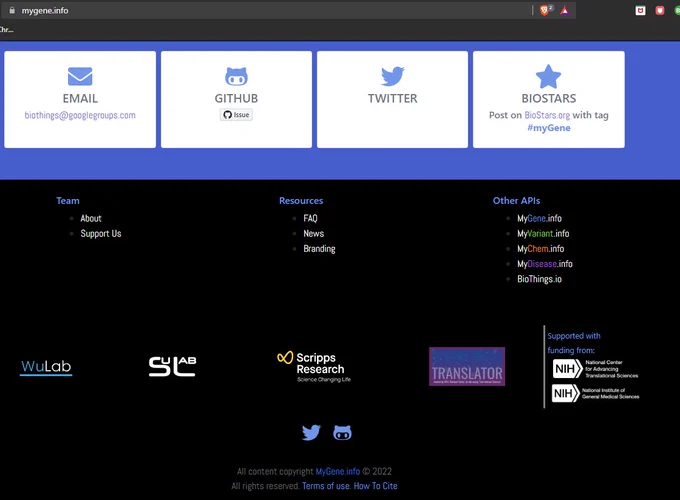Click the EMAIL card heading
The width and height of the screenshot is (680, 500).
point(80,99)
